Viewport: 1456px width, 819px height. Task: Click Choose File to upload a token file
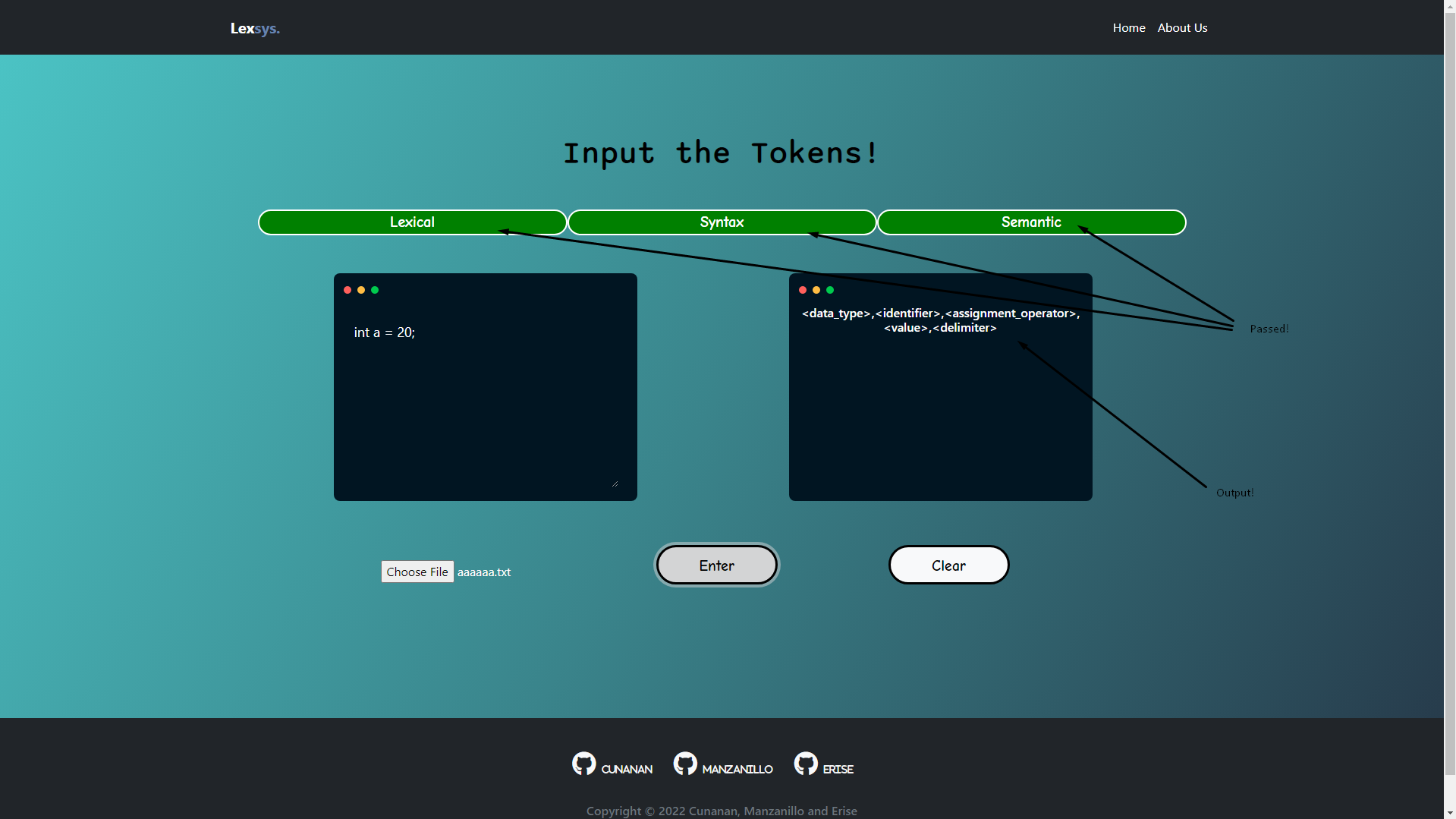tap(417, 572)
